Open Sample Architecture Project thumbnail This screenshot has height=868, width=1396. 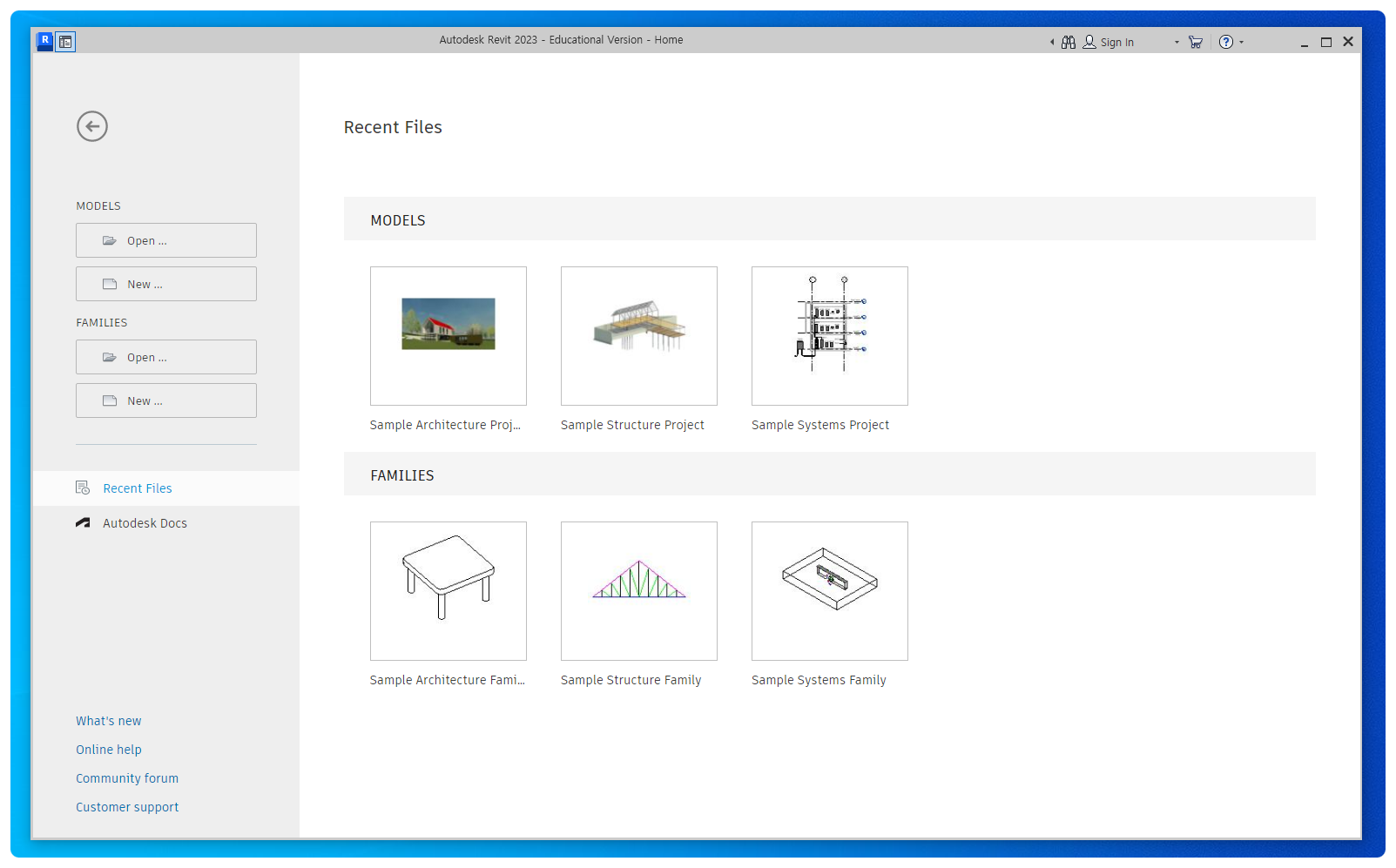pyautogui.click(x=448, y=336)
